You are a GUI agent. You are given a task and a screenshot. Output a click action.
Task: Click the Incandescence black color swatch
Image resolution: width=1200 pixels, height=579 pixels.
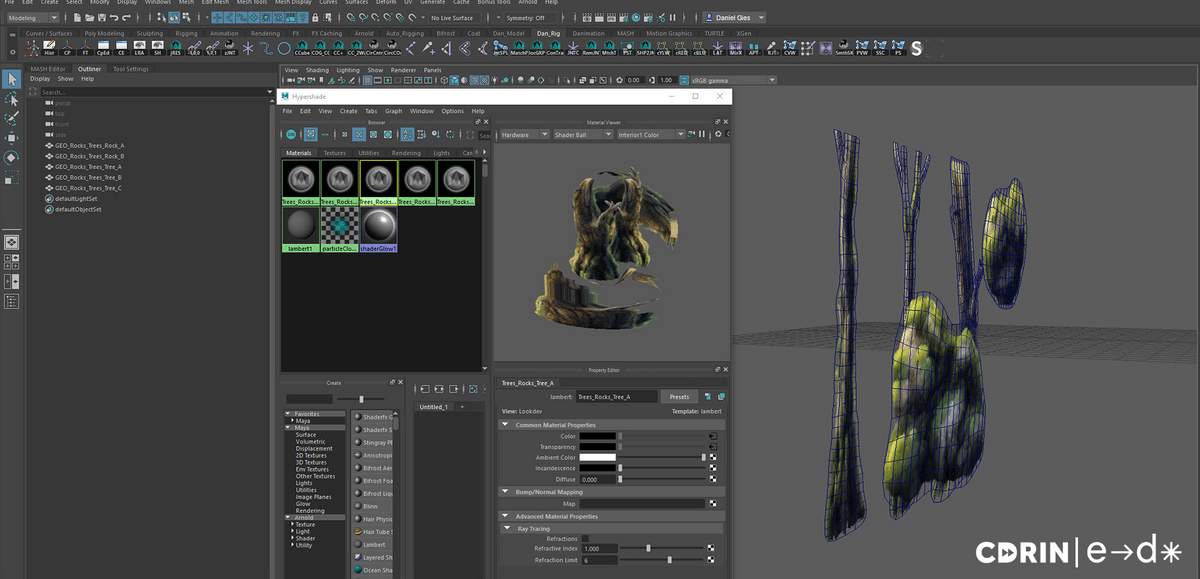598,468
